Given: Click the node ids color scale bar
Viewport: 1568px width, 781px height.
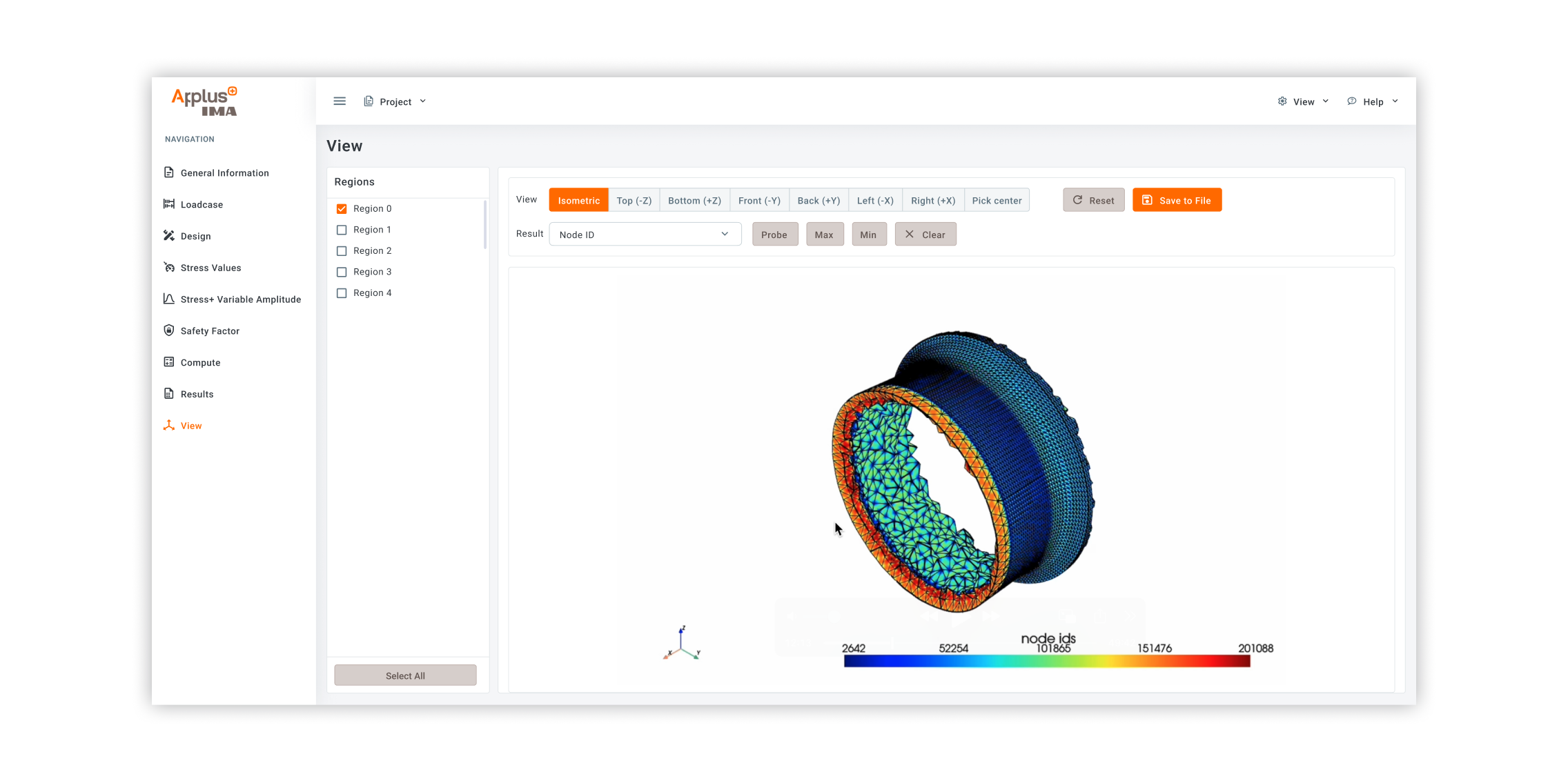Looking at the screenshot, I should (x=1046, y=662).
